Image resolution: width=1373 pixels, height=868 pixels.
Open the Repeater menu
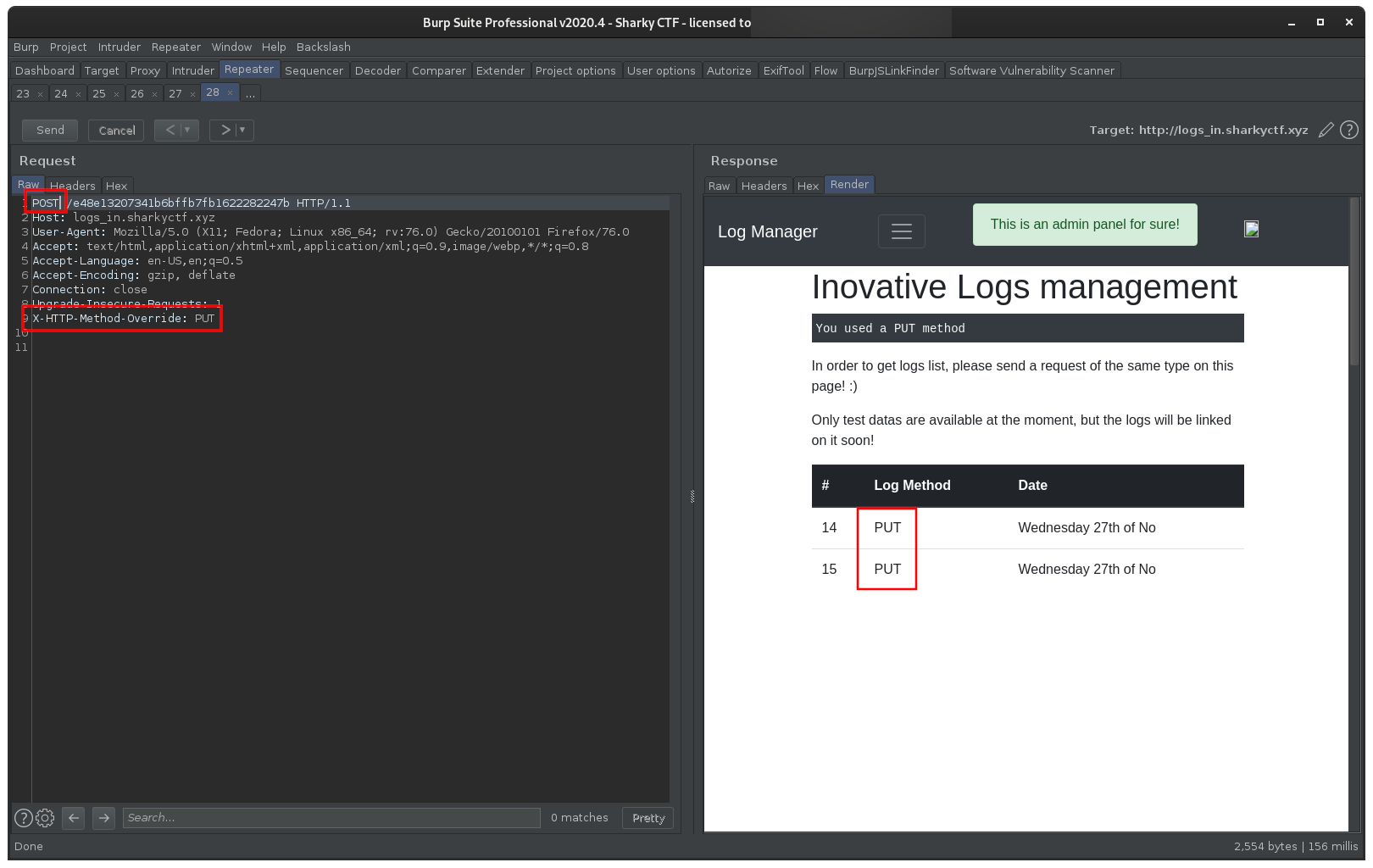click(176, 47)
